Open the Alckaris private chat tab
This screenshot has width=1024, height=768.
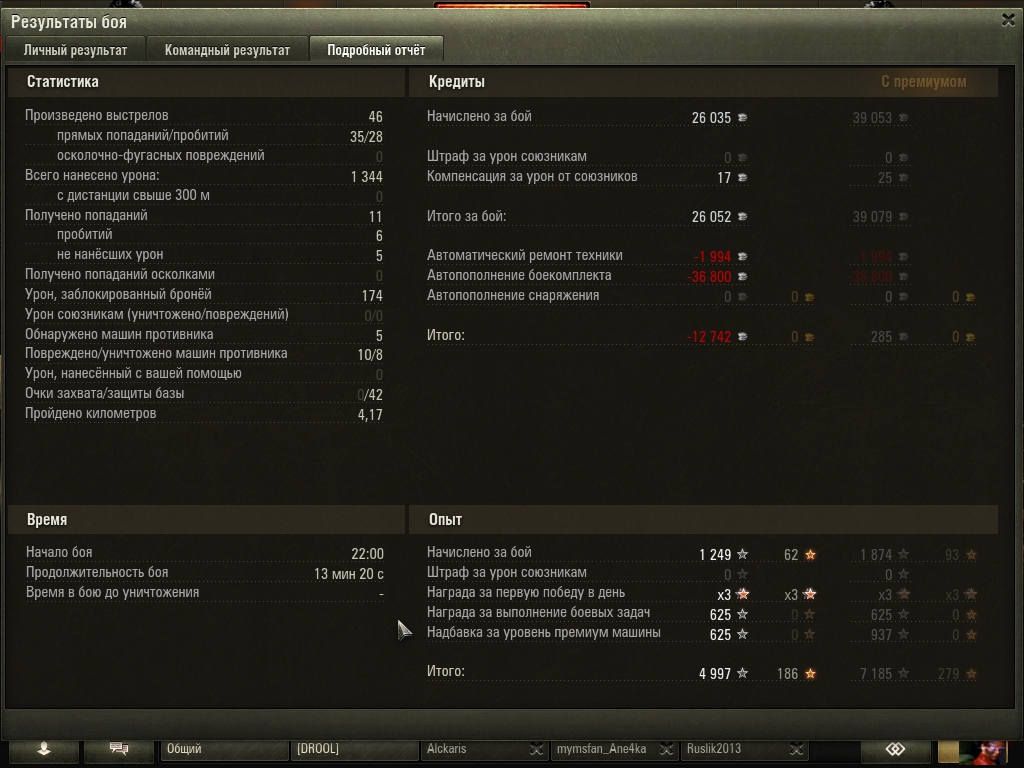tap(473, 749)
